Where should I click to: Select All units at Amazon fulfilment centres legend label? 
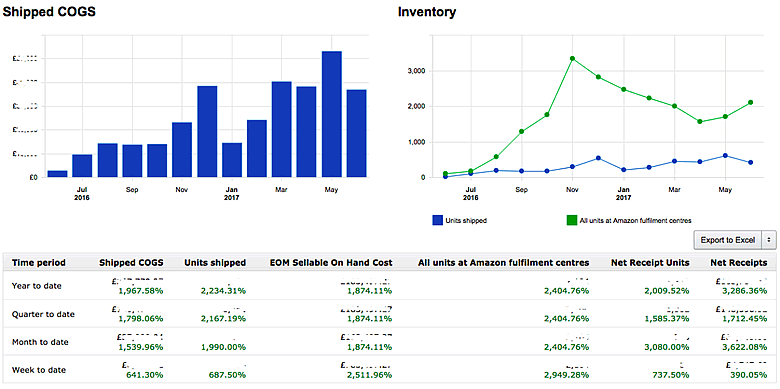(x=636, y=220)
